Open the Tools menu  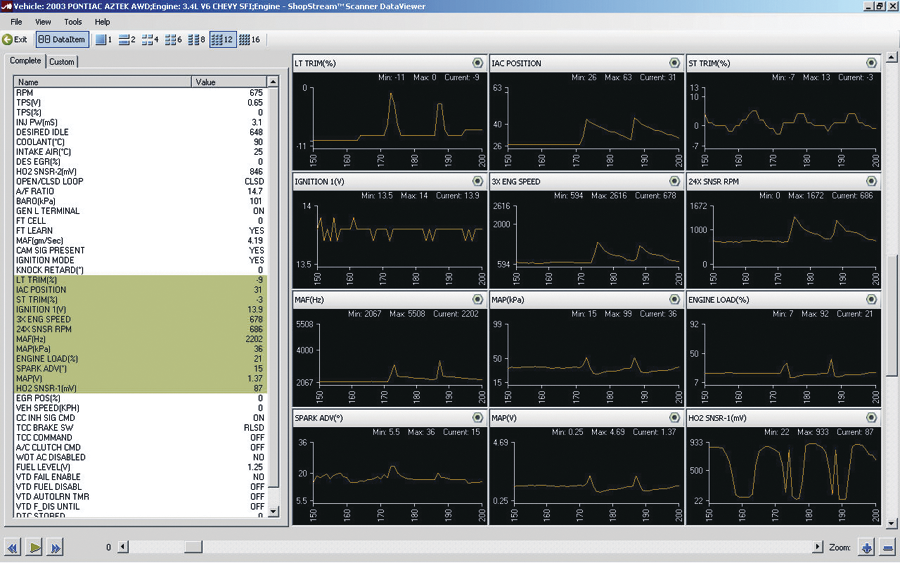(73, 21)
